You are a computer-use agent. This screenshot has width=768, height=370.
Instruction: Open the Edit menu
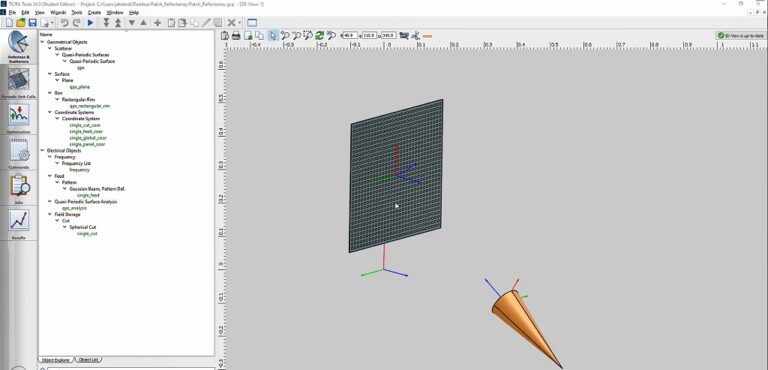click(26, 12)
